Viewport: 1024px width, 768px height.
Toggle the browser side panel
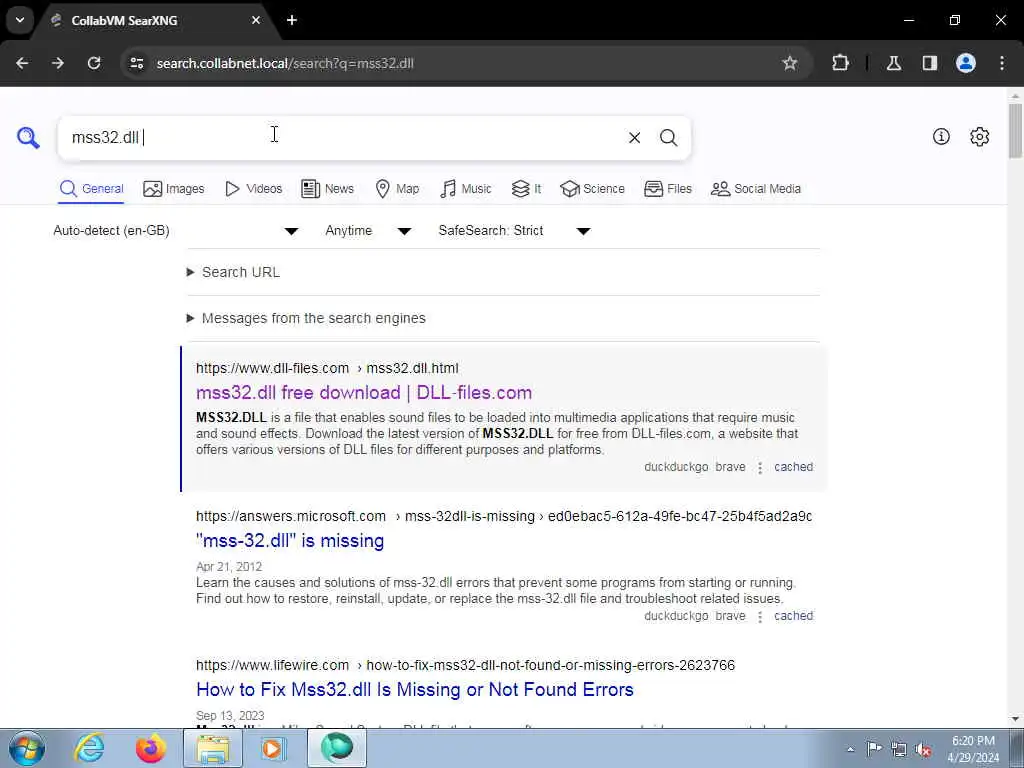pyautogui.click(x=929, y=63)
